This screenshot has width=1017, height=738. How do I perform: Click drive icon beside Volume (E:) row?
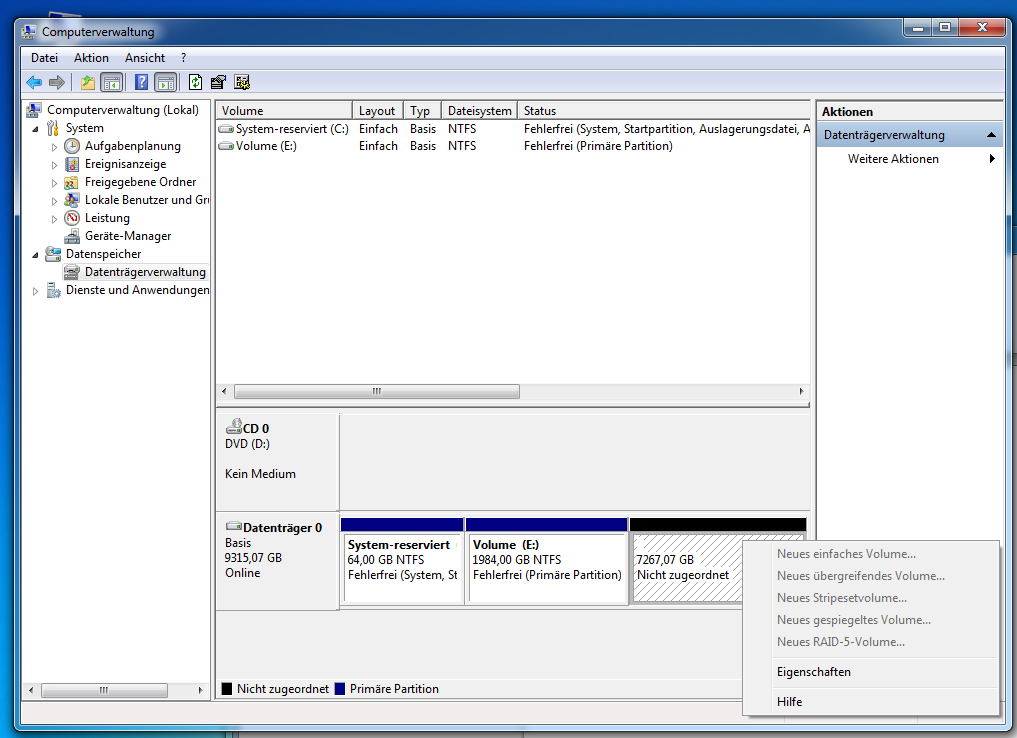[x=226, y=146]
